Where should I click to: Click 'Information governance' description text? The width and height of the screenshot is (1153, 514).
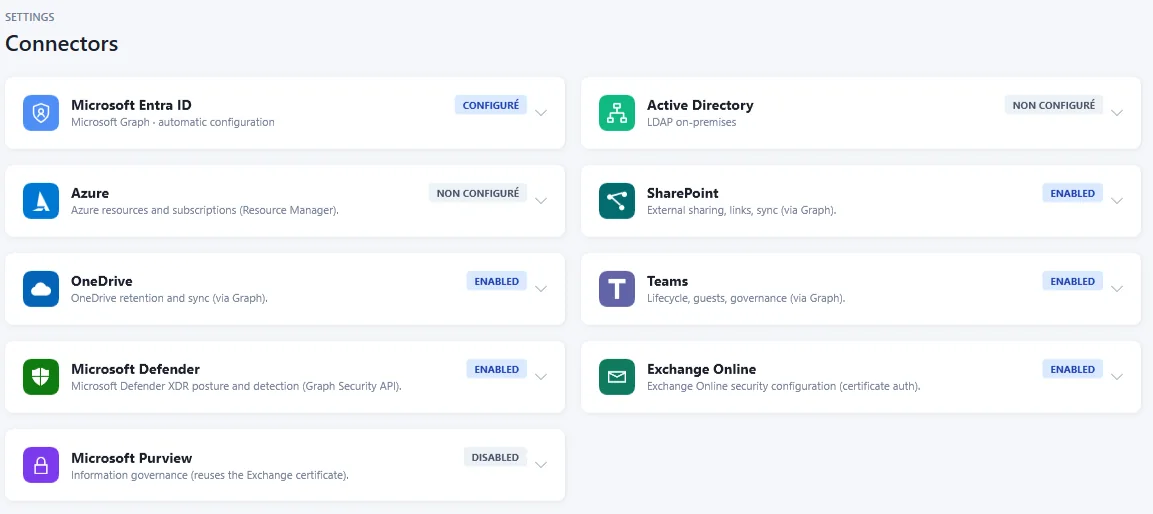coord(210,475)
